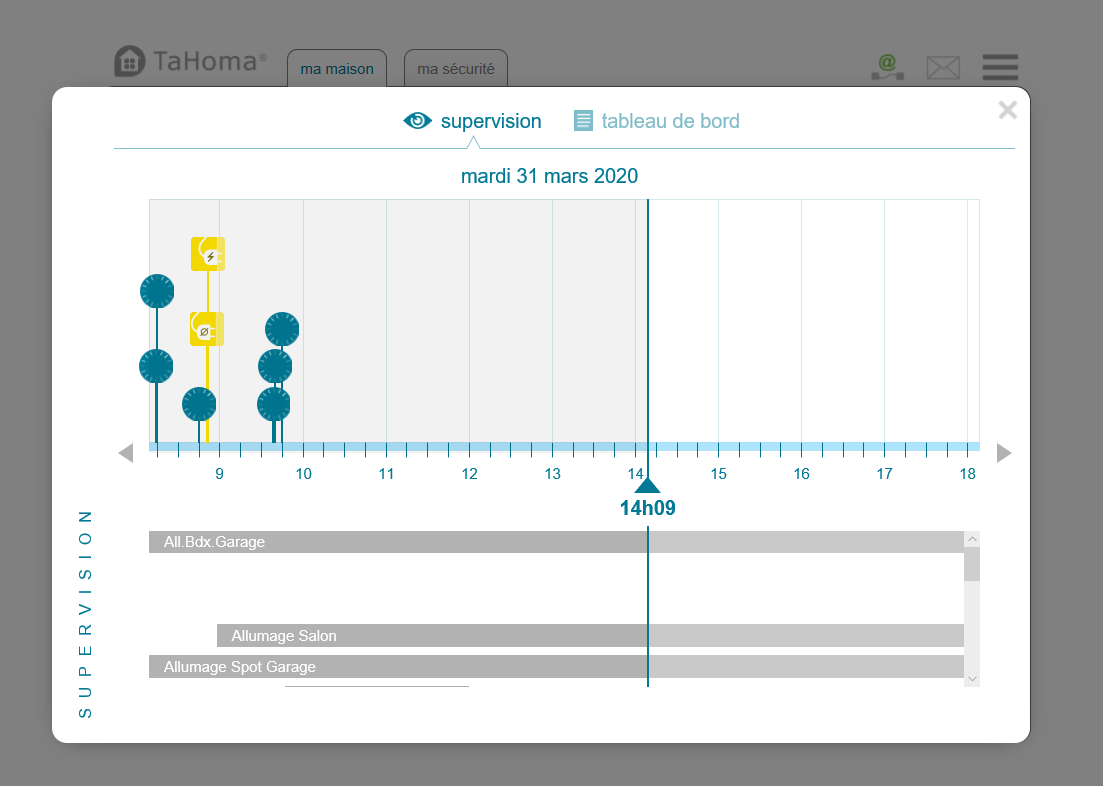Click the '14h09' time label
Viewport: 1103px width, 786px height.
pyautogui.click(x=647, y=508)
